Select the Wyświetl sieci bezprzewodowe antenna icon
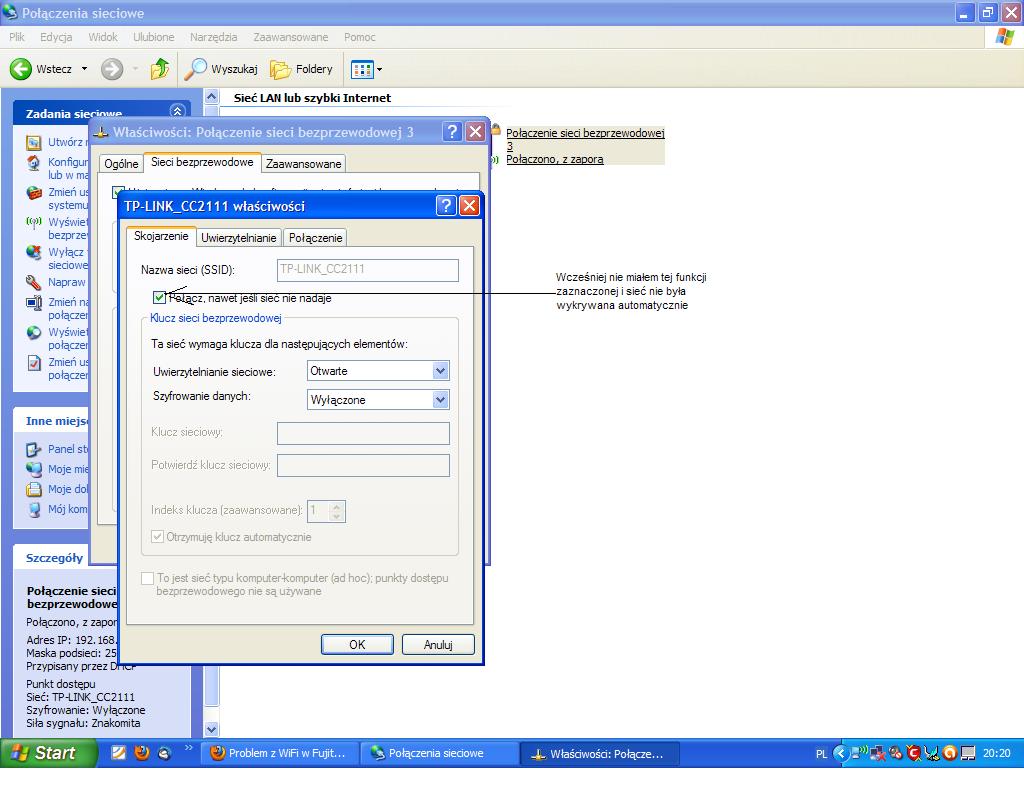The height and width of the screenshot is (800, 1024). (x=31, y=222)
